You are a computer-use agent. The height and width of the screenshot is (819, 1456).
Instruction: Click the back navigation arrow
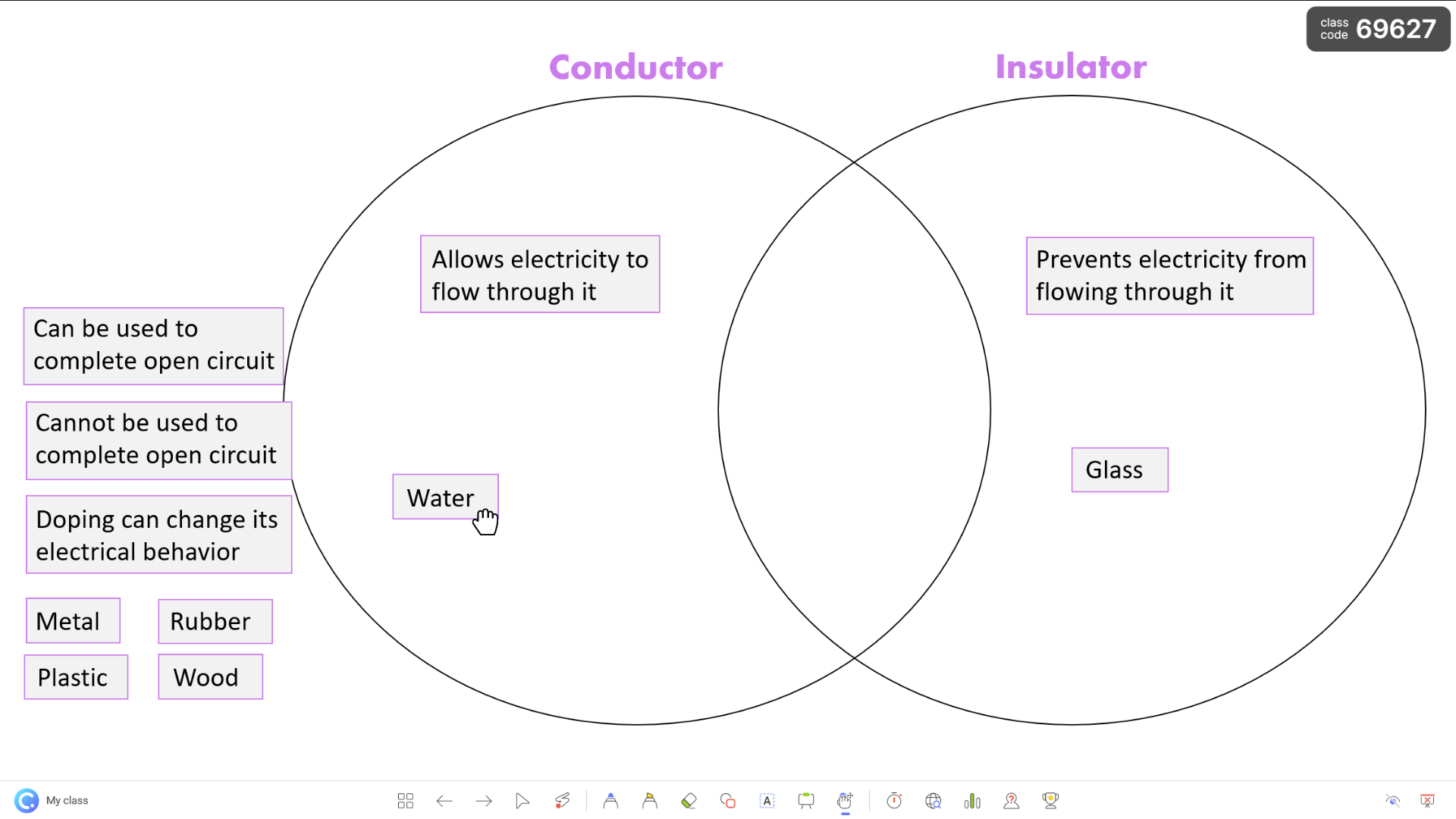coord(444,800)
